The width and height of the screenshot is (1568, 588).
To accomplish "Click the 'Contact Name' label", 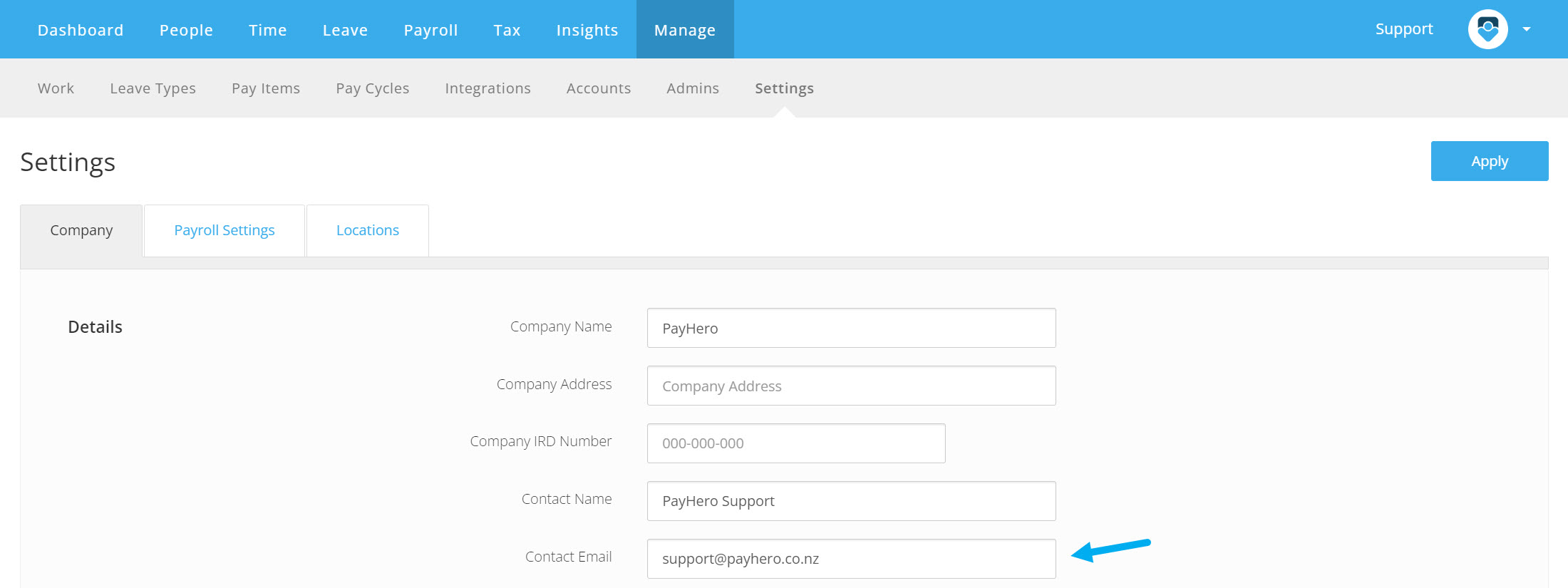I will 567,500.
